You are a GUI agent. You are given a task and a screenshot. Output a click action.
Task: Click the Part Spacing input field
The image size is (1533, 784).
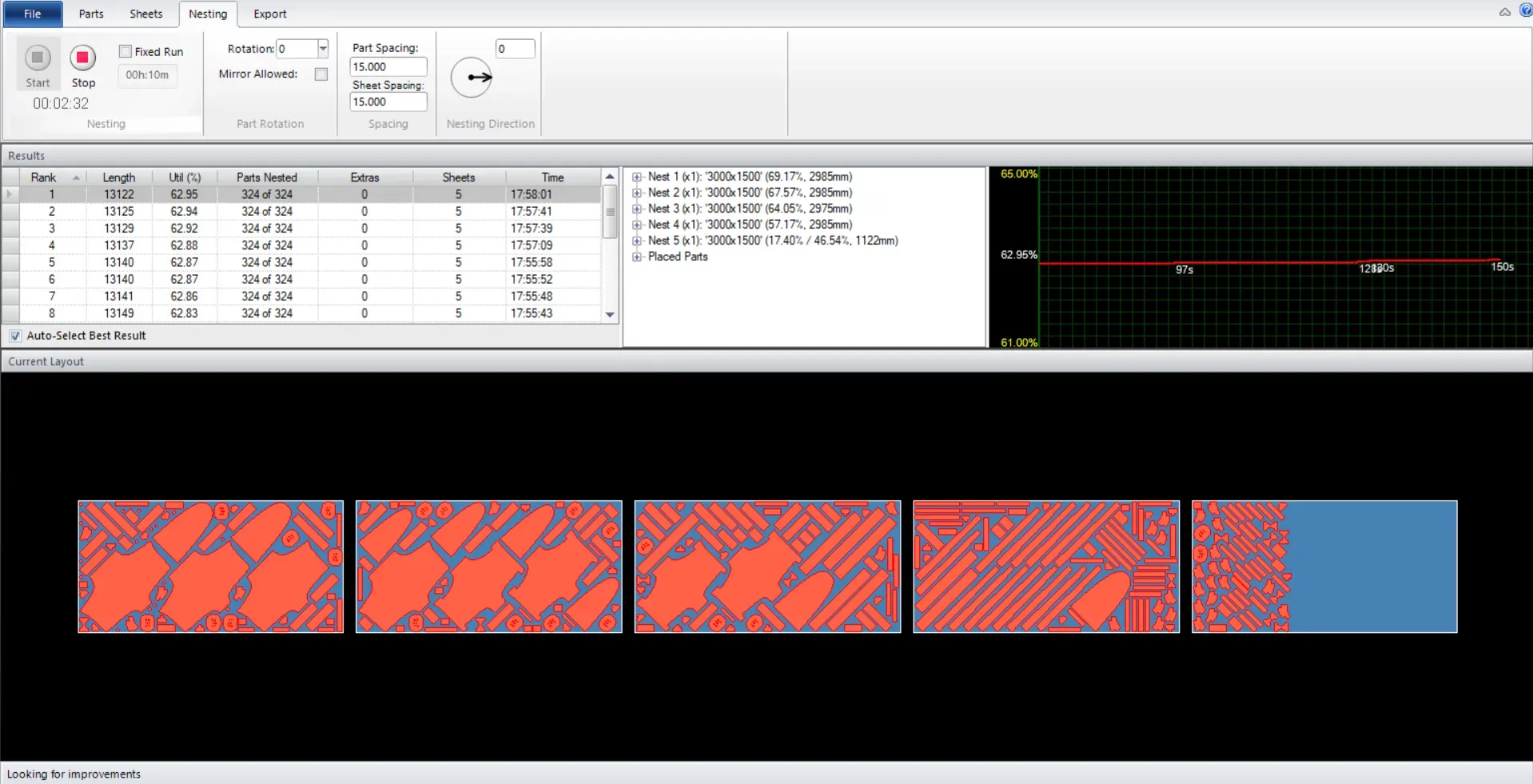(388, 67)
